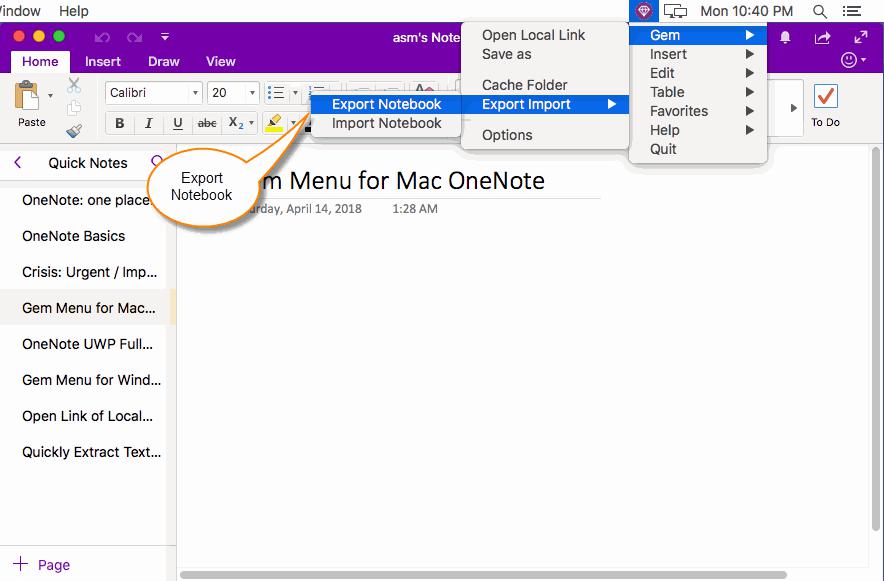Toggle Italic formatting
884x581 pixels.
pos(149,123)
